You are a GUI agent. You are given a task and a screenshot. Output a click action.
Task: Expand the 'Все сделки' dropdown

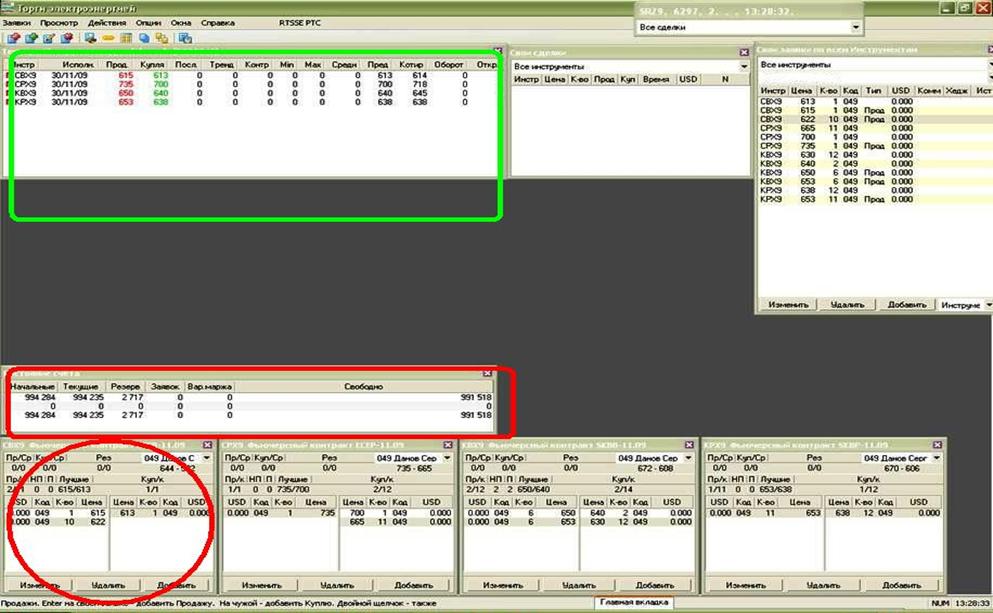coord(856,28)
